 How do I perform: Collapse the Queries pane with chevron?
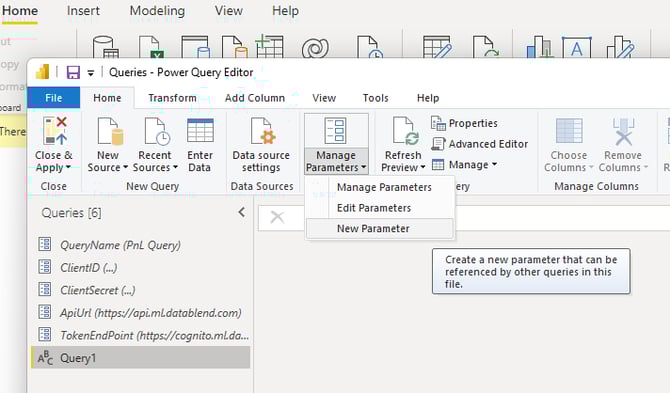click(242, 212)
